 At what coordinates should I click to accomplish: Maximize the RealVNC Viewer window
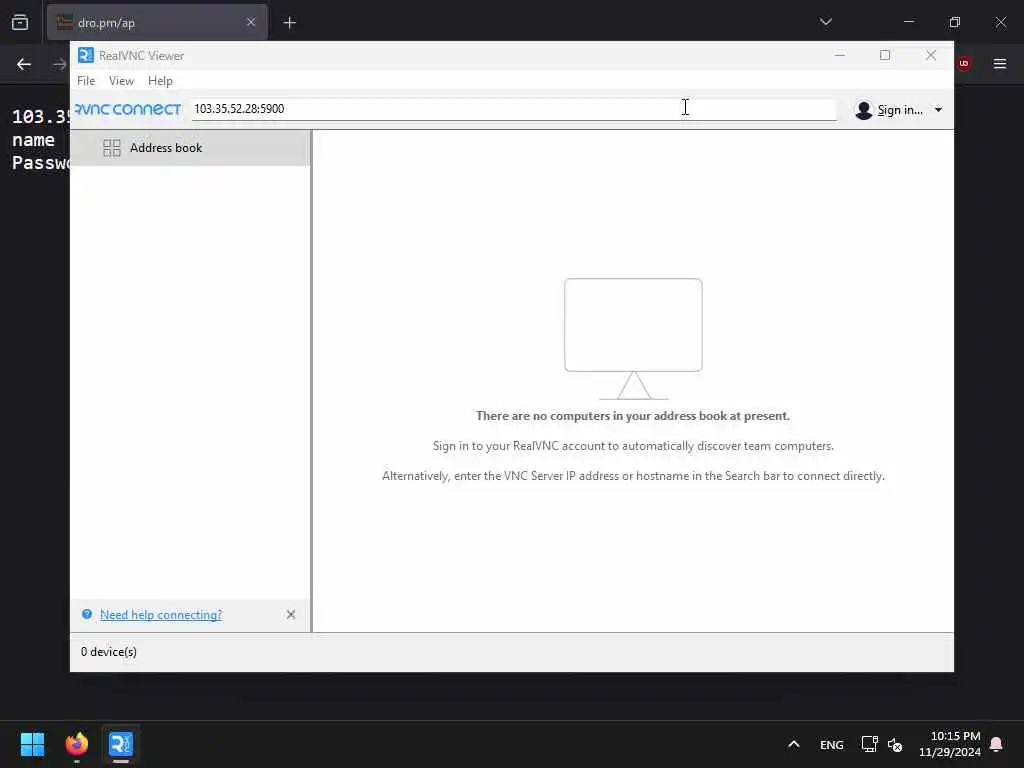pos(885,56)
